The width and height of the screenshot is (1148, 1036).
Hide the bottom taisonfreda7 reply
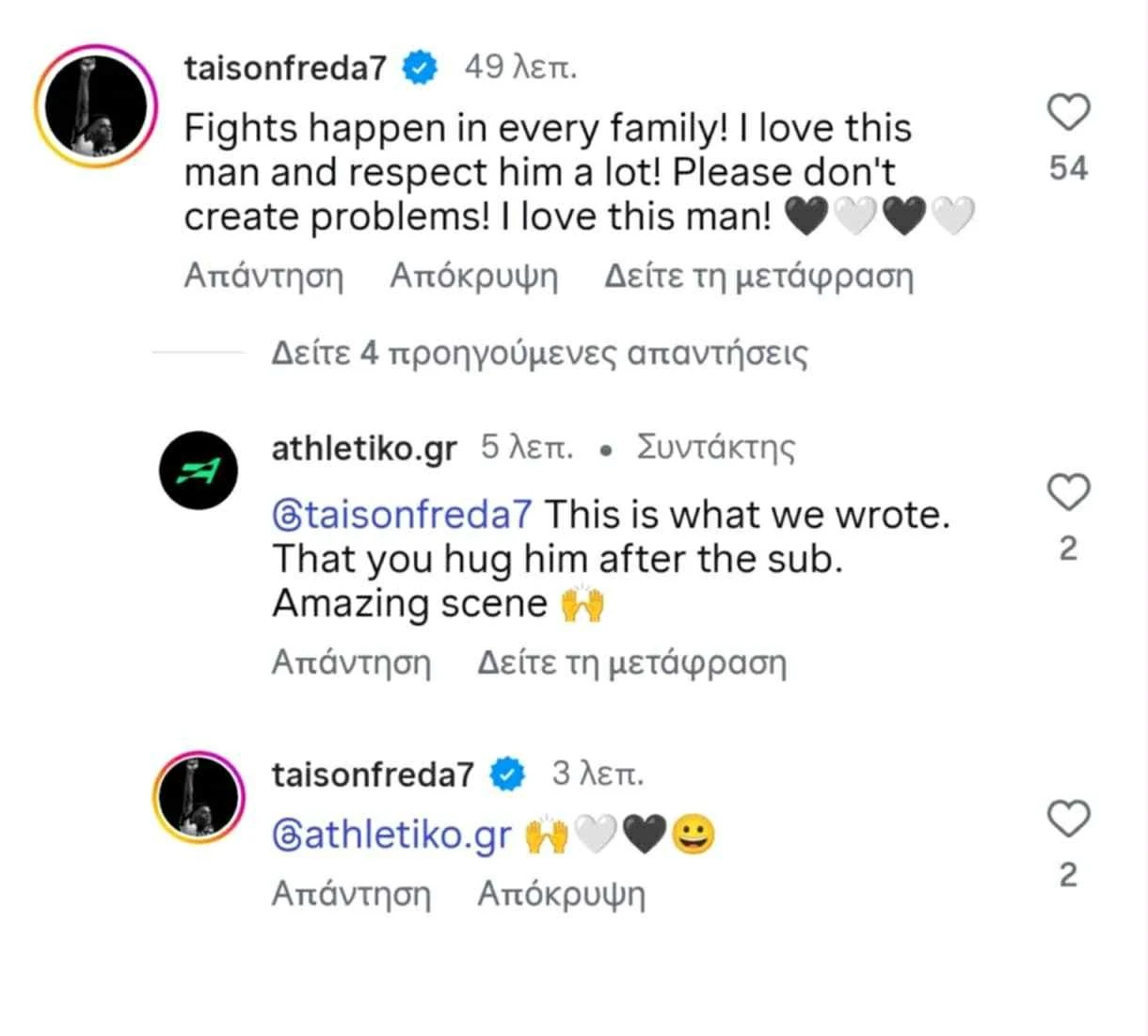coord(561,893)
